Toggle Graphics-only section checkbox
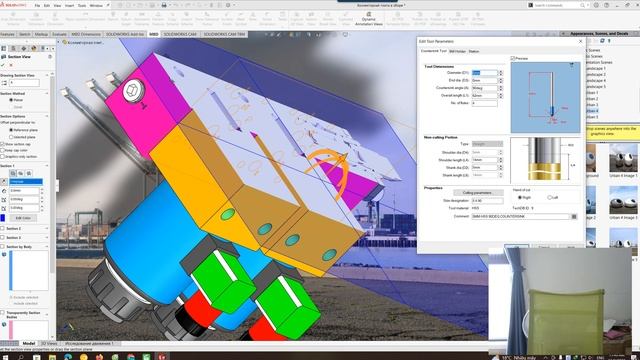 (x=2, y=156)
